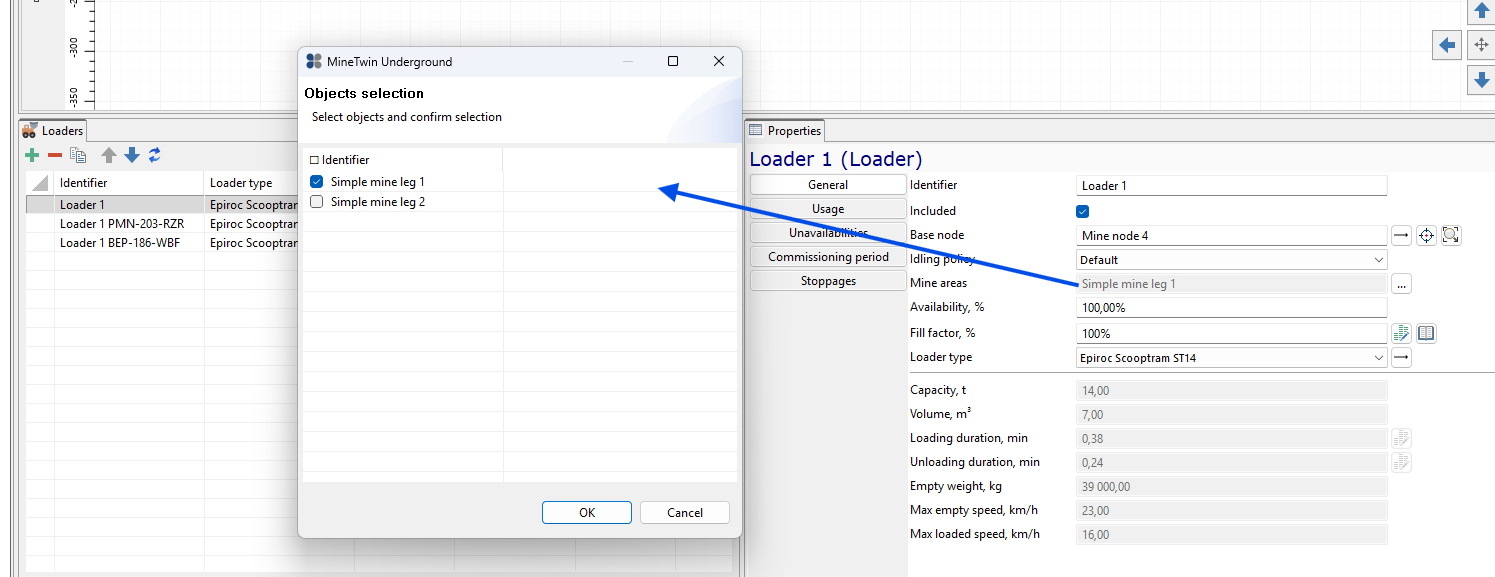Click the Base node field
1495x577 pixels.
[x=1232, y=236]
